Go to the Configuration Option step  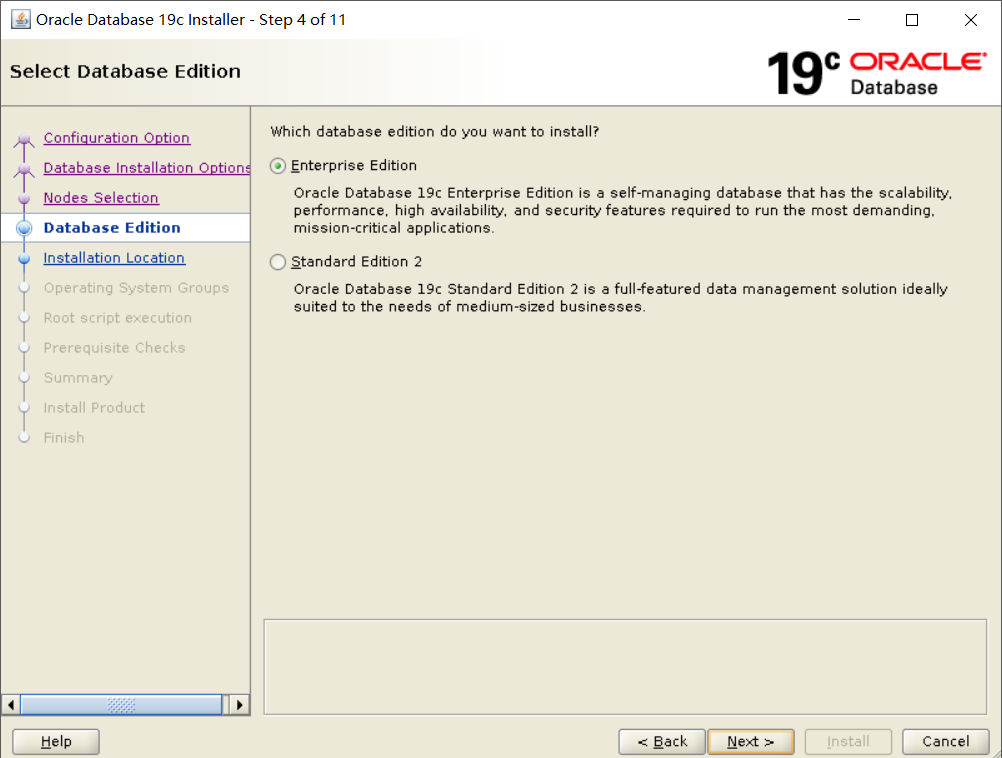[116, 138]
